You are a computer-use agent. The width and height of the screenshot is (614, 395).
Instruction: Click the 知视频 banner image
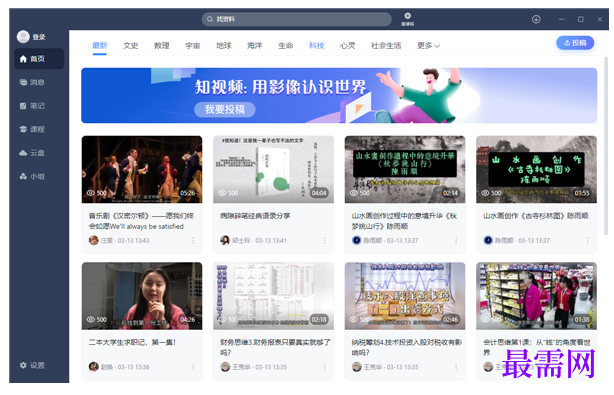pyautogui.click(x=339, y=96)
